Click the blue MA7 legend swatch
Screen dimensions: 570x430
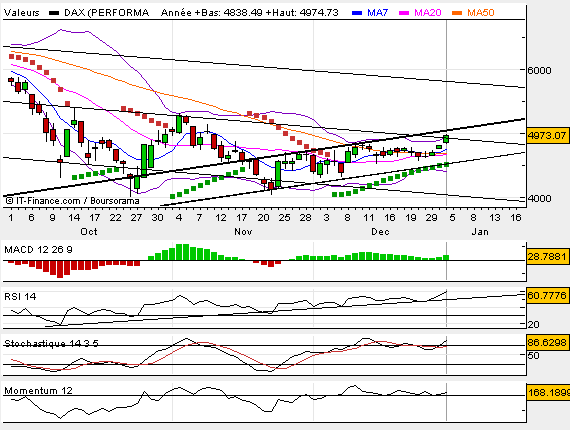[x=357, y=13]
